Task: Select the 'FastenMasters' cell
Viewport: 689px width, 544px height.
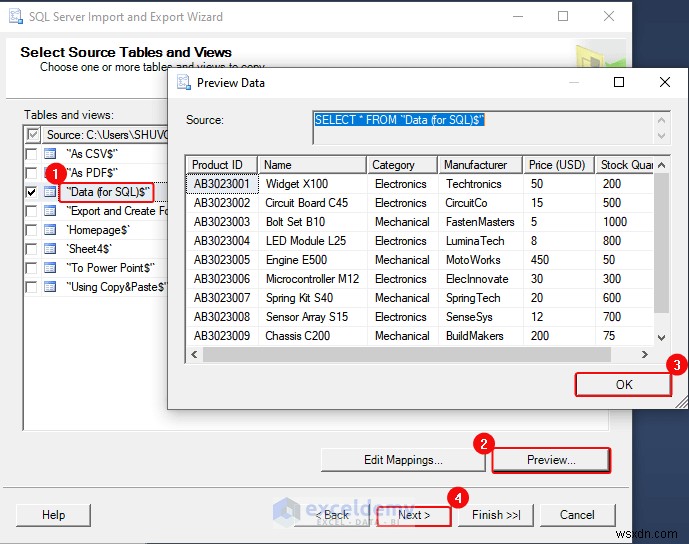Action: tap(481, 222)
